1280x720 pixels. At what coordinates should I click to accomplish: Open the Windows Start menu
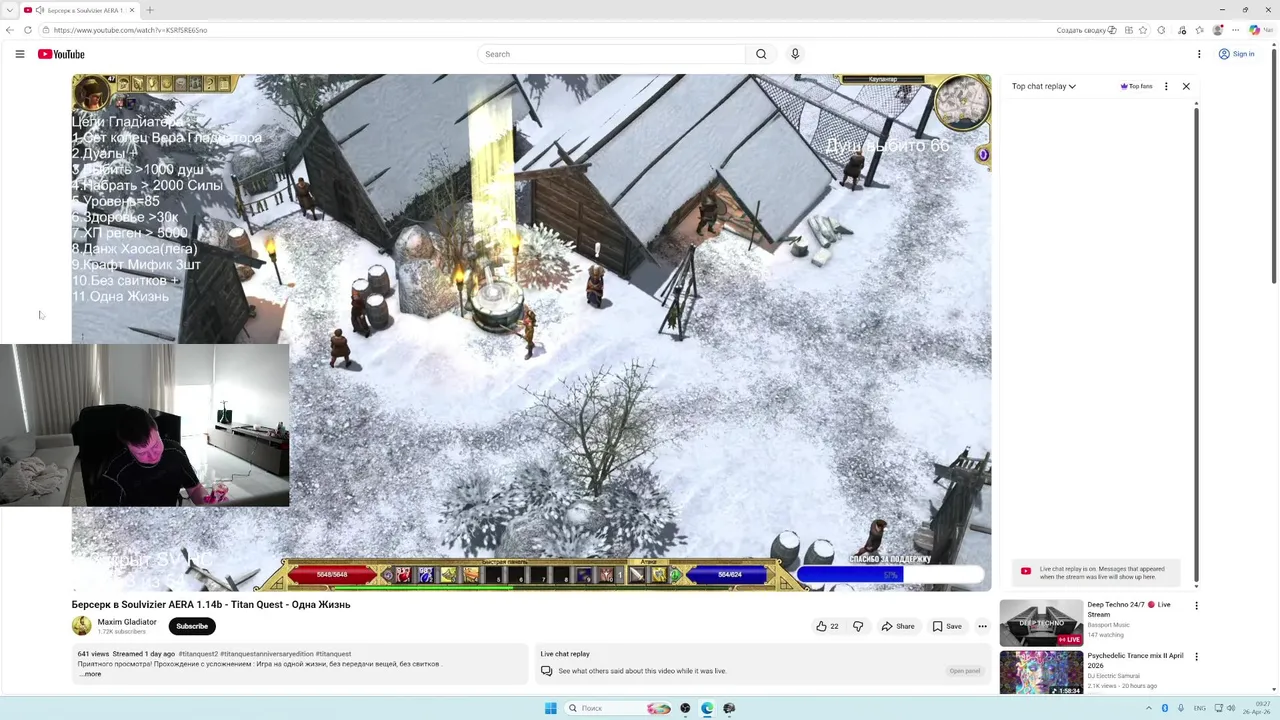click(x=550, y=708)
